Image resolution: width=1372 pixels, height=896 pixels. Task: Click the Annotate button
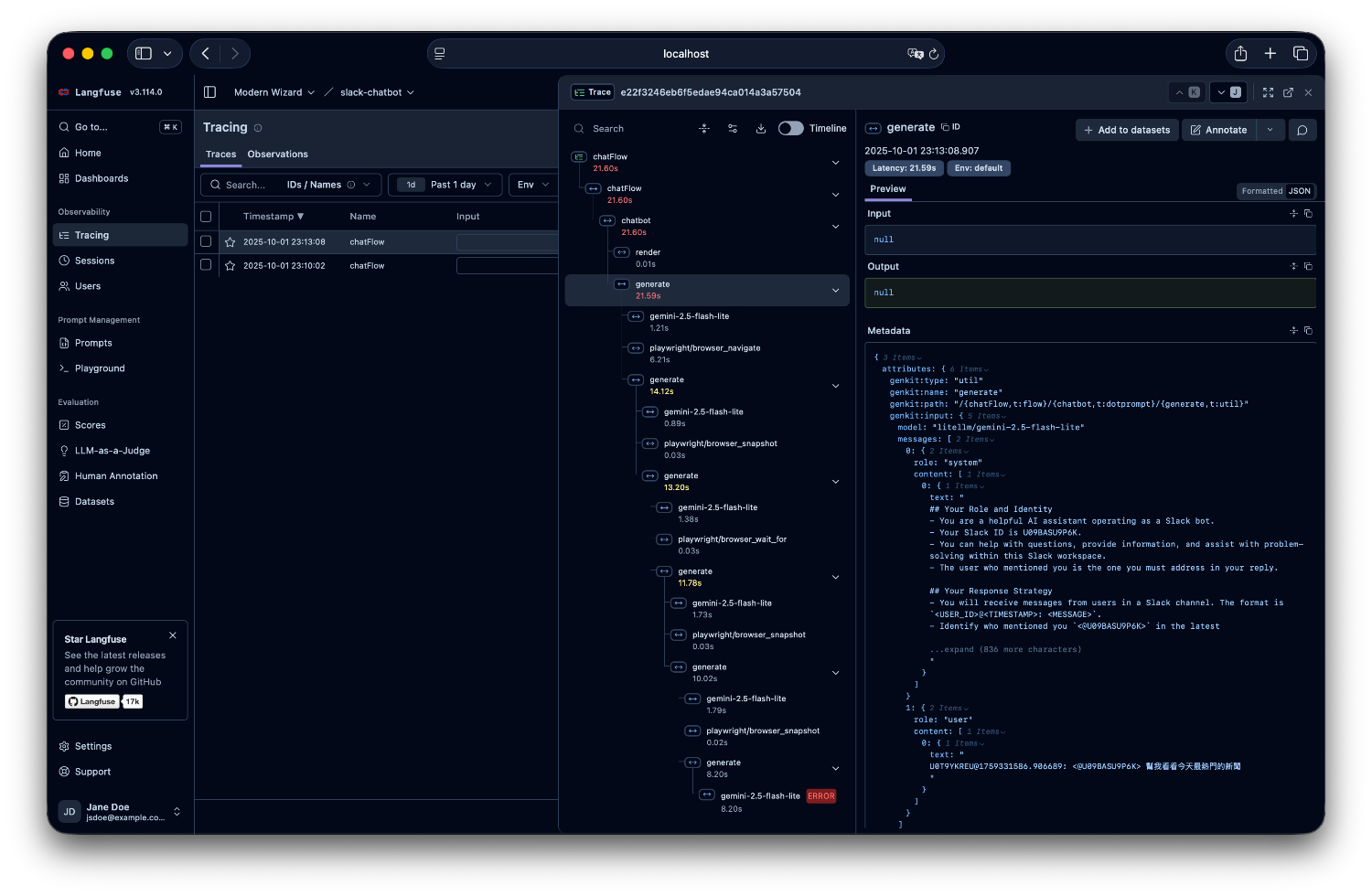[1218, 130]
